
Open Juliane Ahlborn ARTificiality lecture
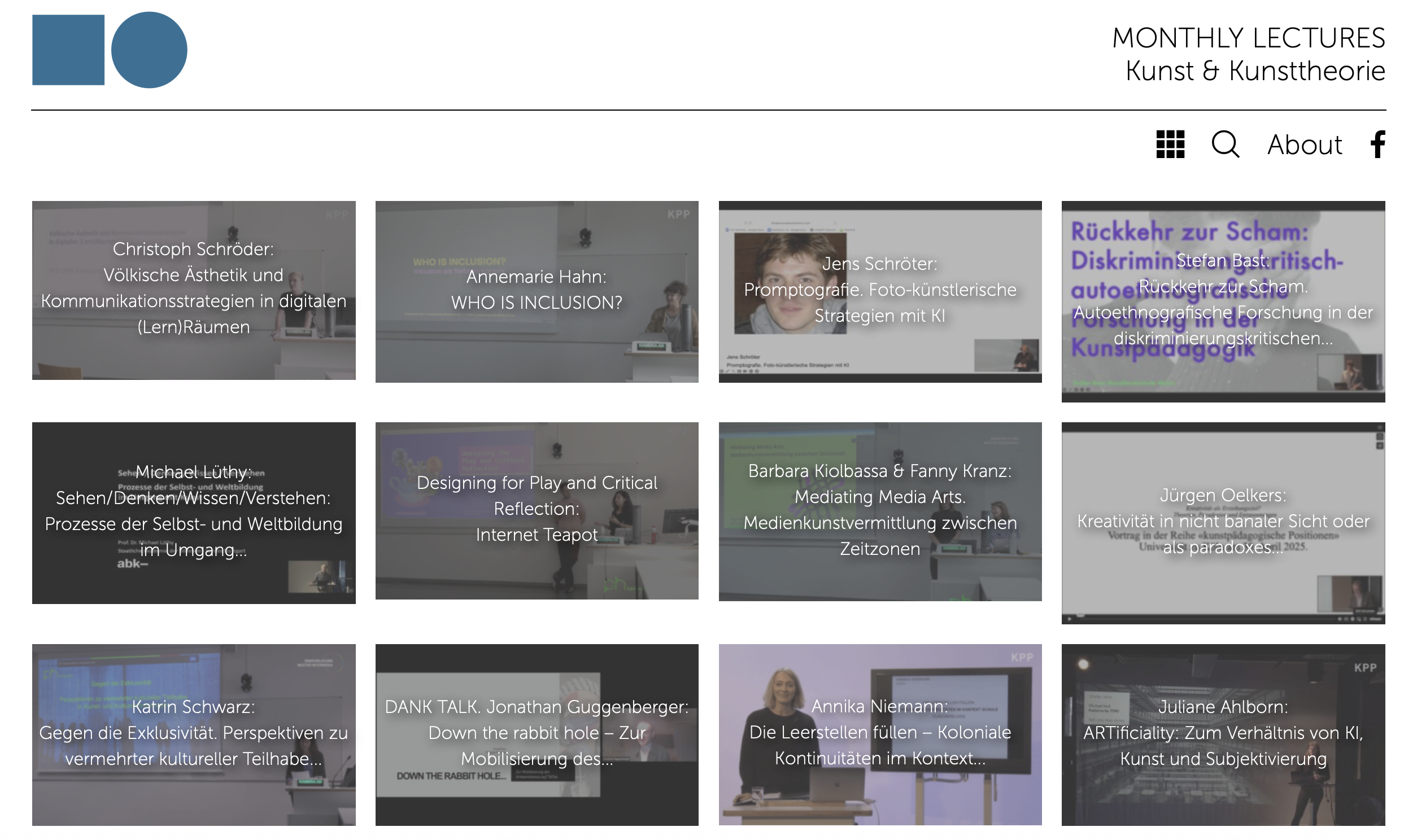pyautogui.click(x=1223, y=734)
